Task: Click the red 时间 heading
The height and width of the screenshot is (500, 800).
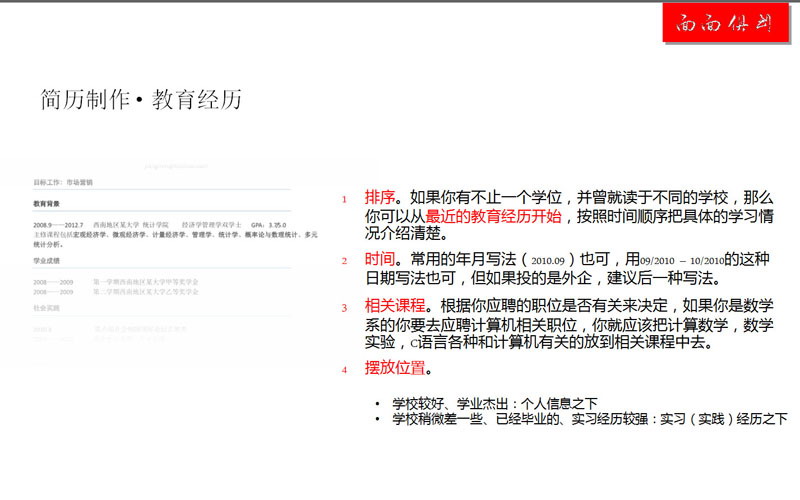Action: pos(380,259)
